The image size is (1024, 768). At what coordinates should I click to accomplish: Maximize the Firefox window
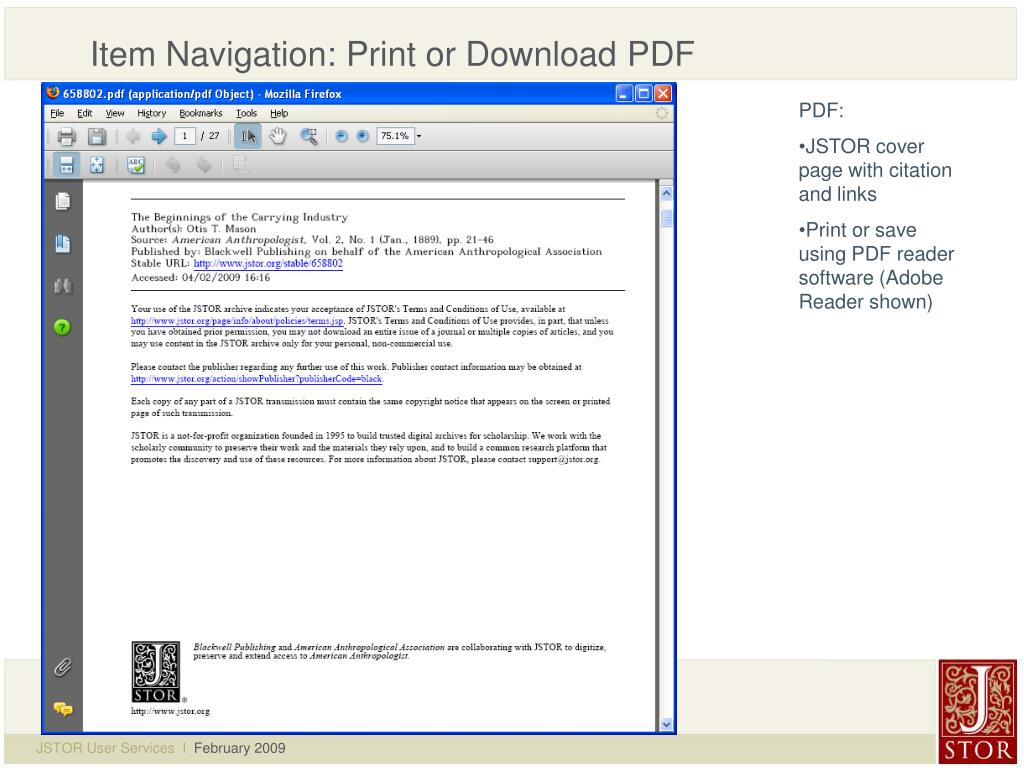[x=643, y=93]
